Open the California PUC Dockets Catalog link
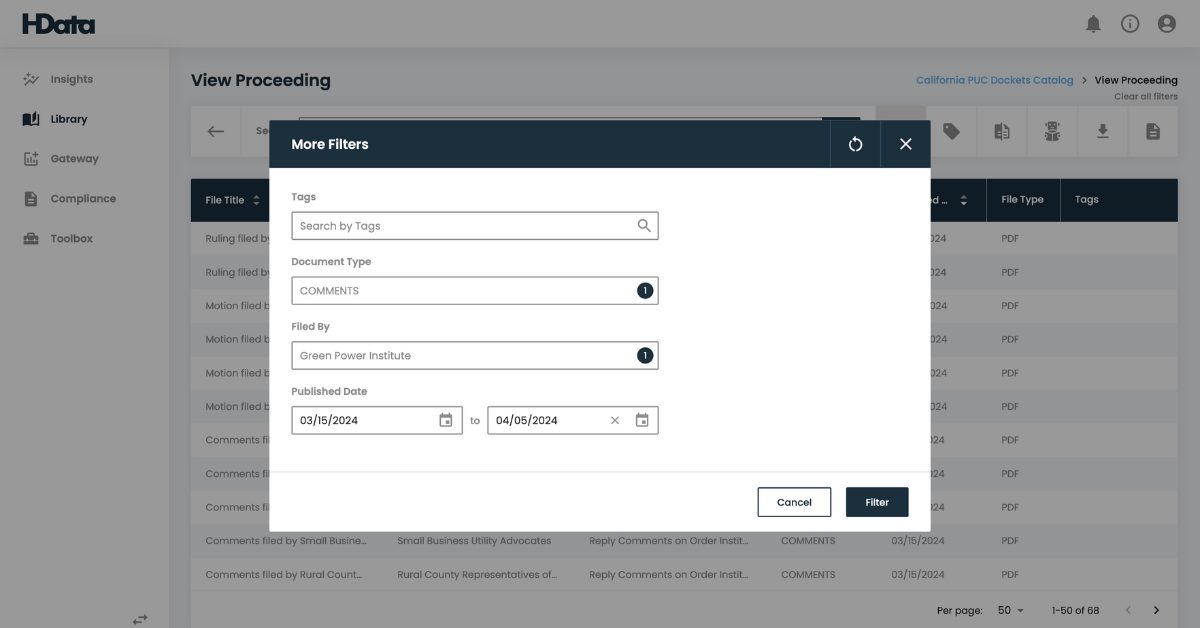Image resolution: width=1200 pixels, height=628 pixels. tap(994, 80)
